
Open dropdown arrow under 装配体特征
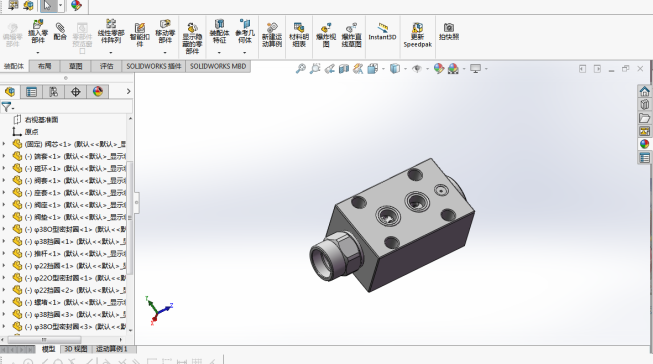tap(219, 52)
